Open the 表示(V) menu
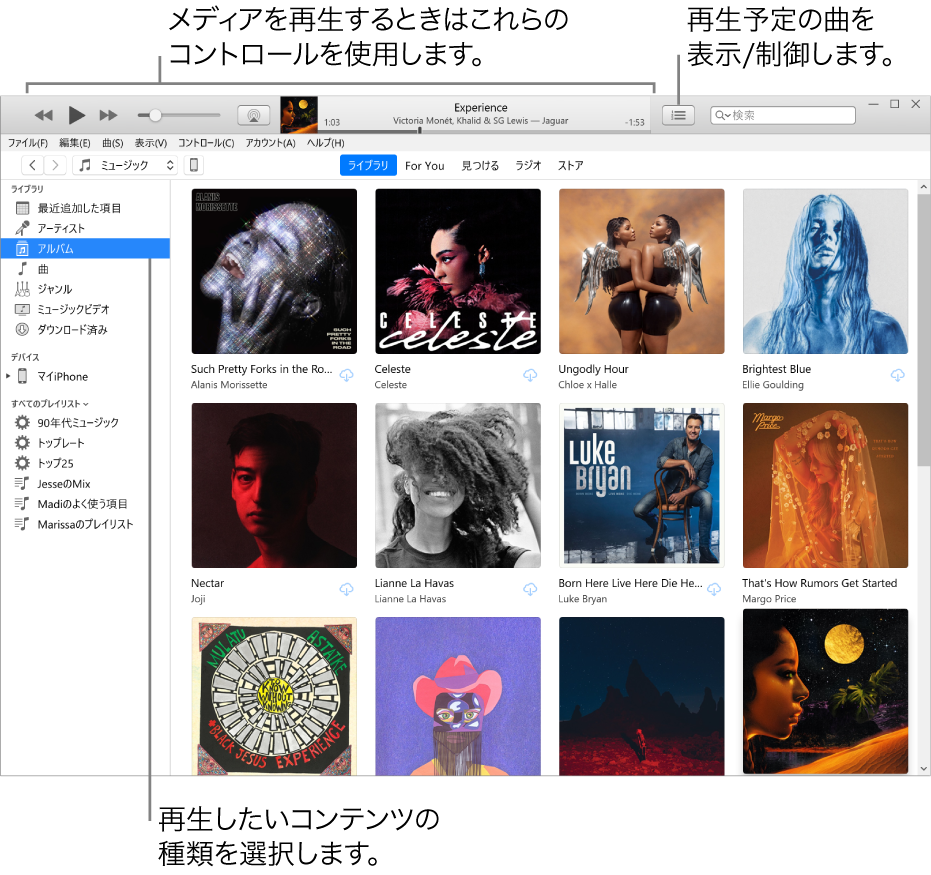 point(151,143)
